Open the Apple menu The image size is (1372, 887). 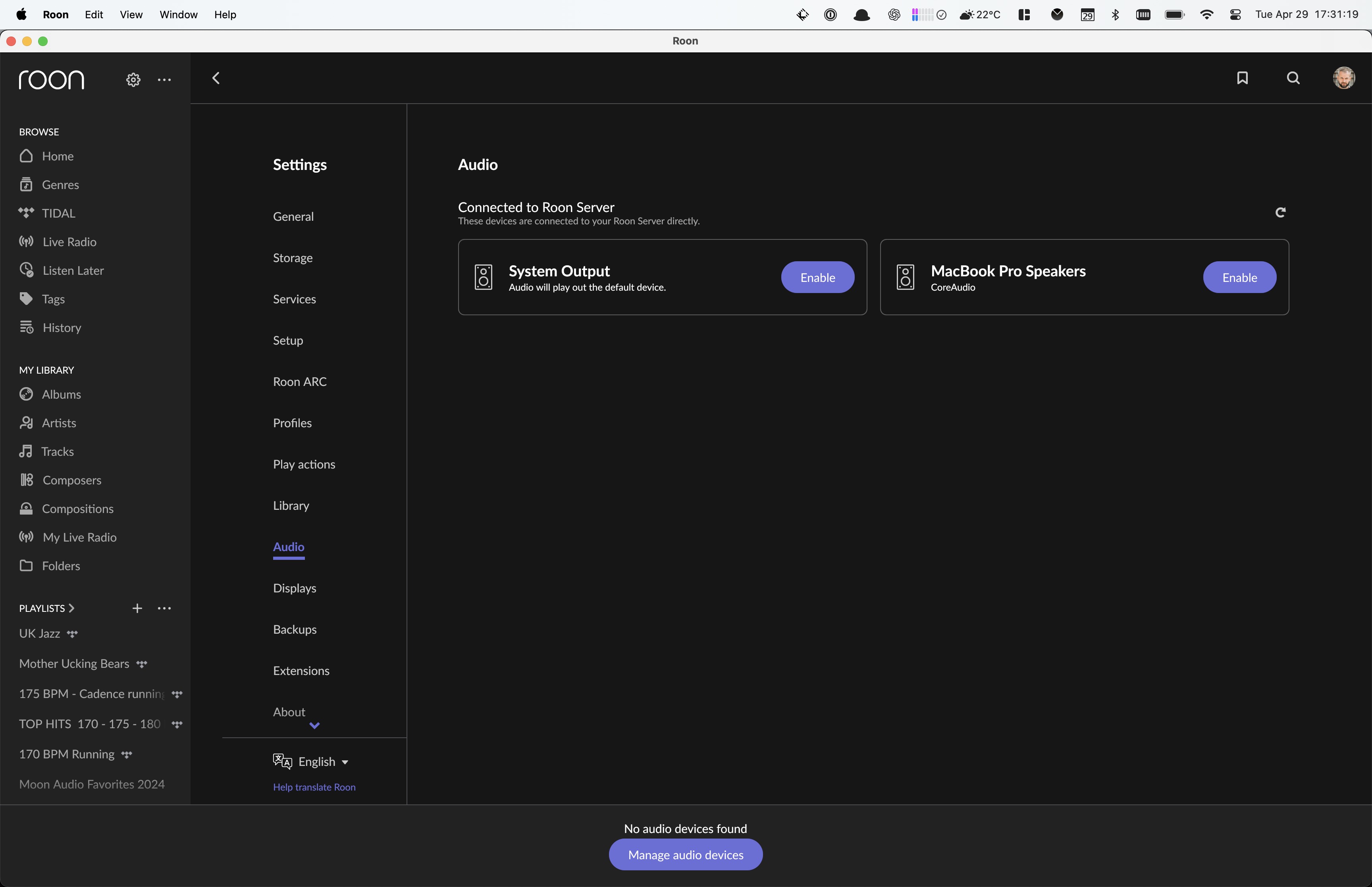pyautogui.click(x=21, y=14)
